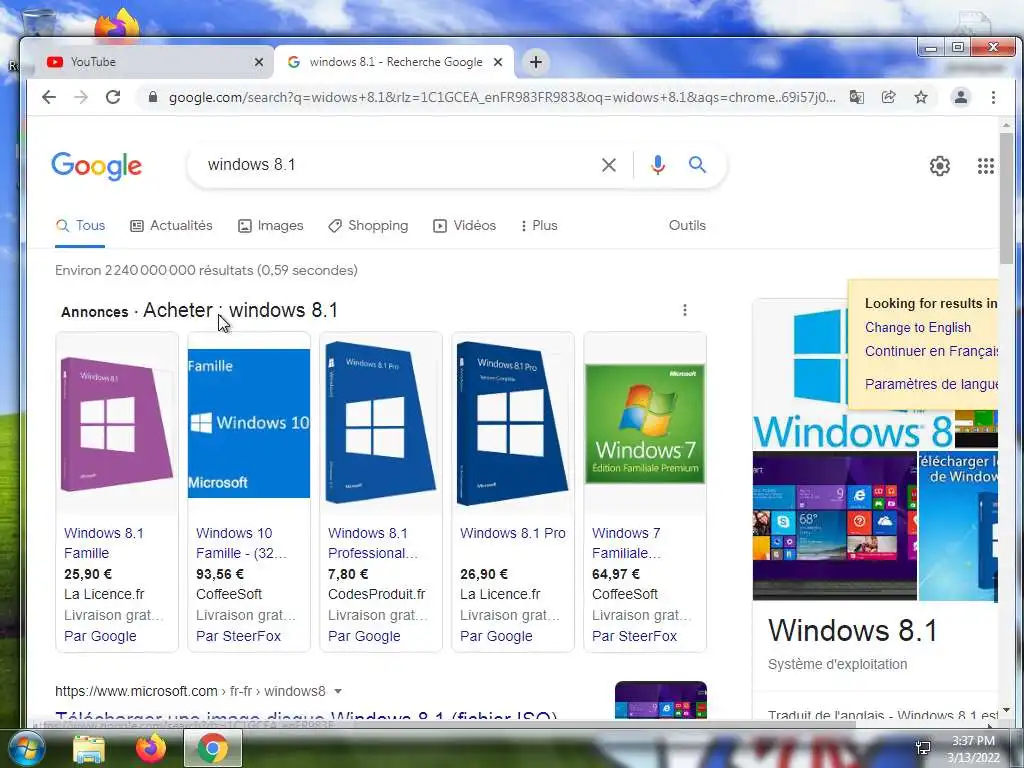This screenshot has height=768, width=1024.
Task: Click the 25,90 € price text
Action: pos(88,574)
